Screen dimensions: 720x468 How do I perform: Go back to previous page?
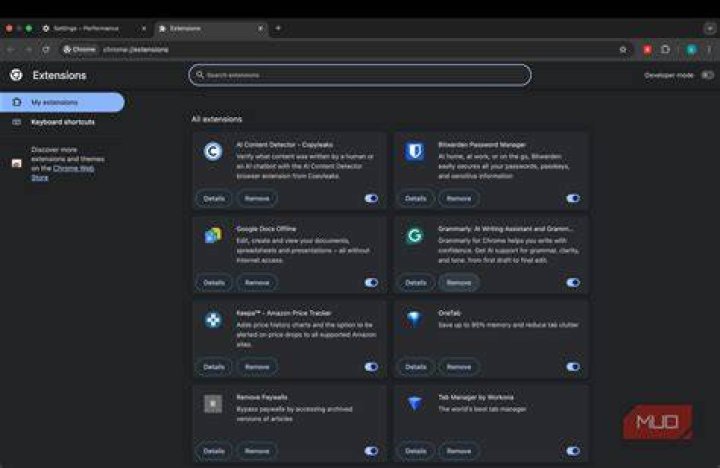pos(11,50)
